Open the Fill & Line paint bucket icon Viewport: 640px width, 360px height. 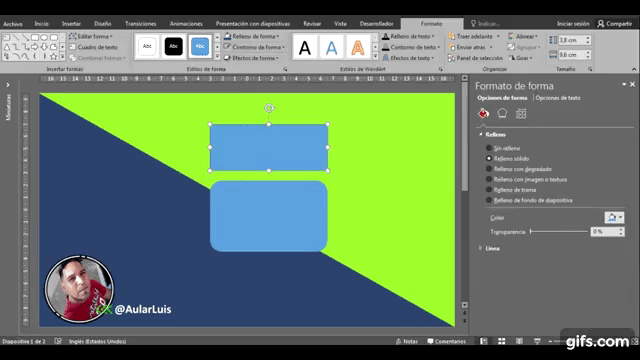point(483,113)
